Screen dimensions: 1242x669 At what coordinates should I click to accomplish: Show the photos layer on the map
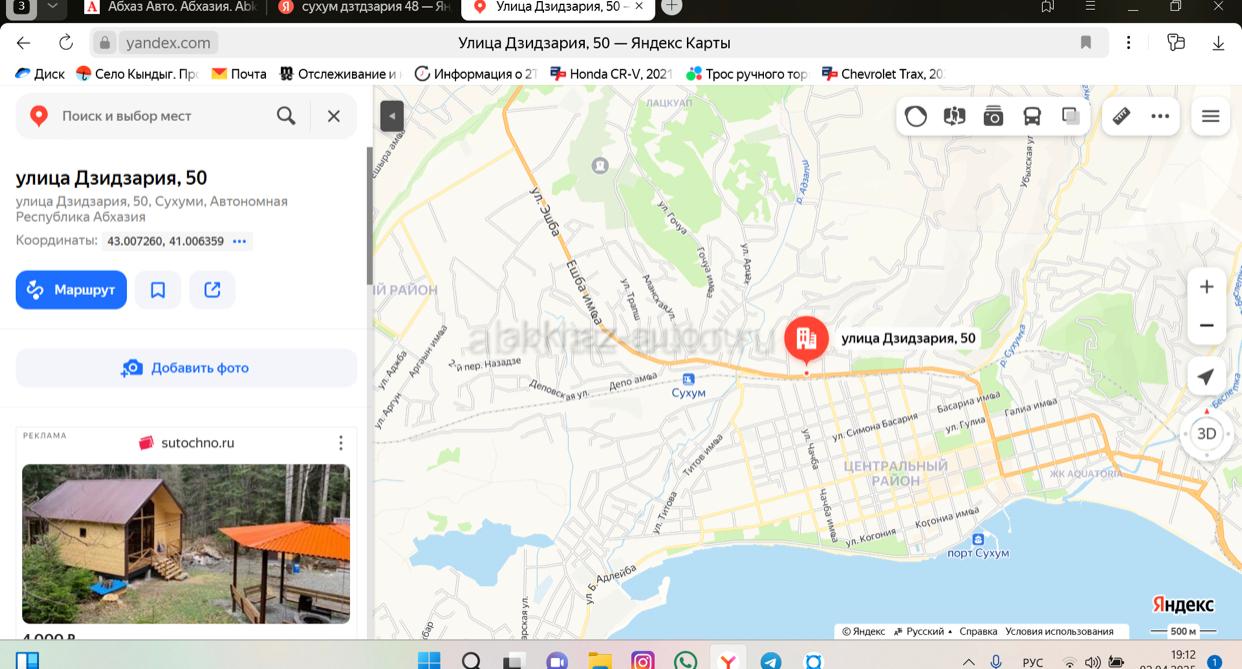tap(993, 116)
